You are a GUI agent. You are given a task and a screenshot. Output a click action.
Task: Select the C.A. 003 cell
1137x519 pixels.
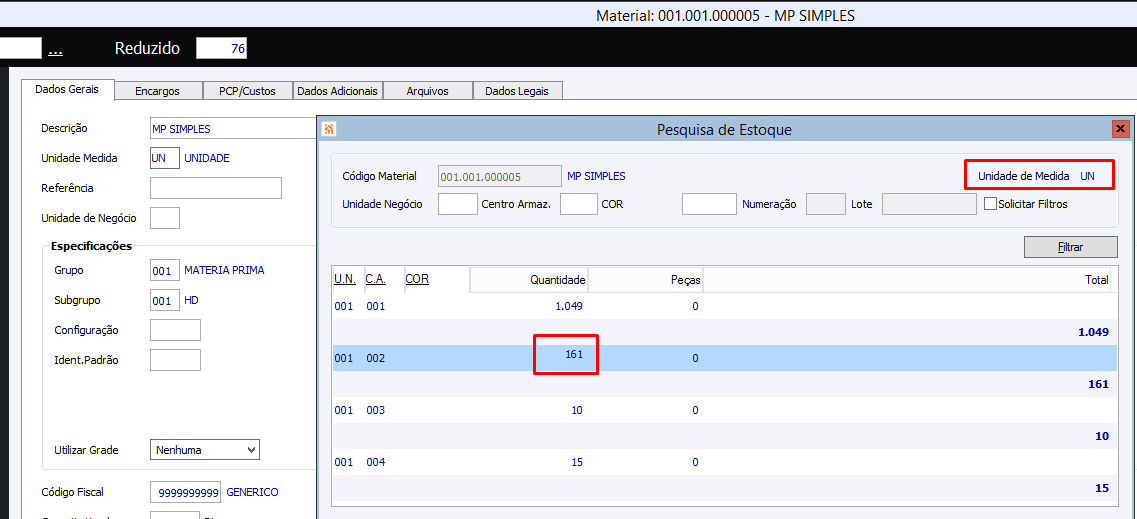[x=376, y=410]
